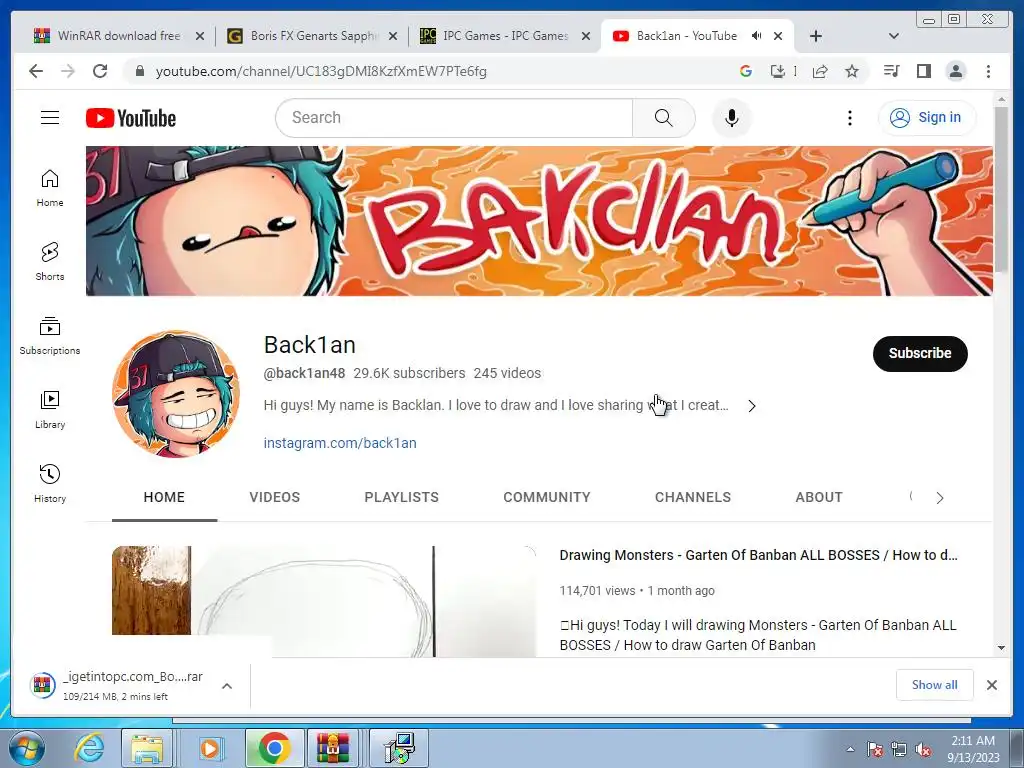Open Internet Explorer from taskbar
1024x768 pixels.
tap(88, 748)
